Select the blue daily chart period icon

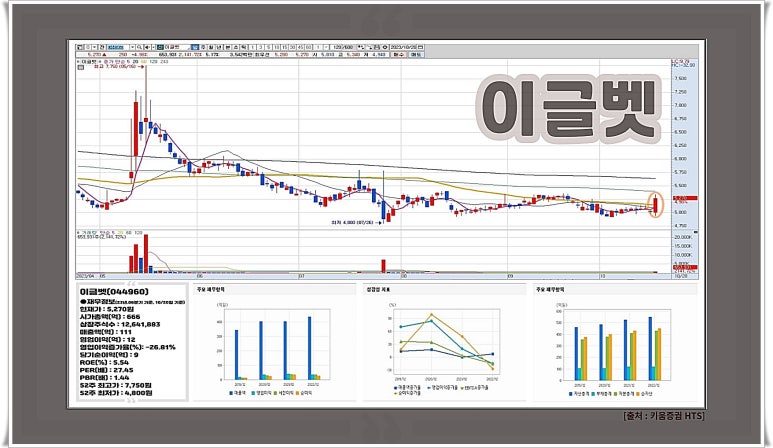pos(195,47)
